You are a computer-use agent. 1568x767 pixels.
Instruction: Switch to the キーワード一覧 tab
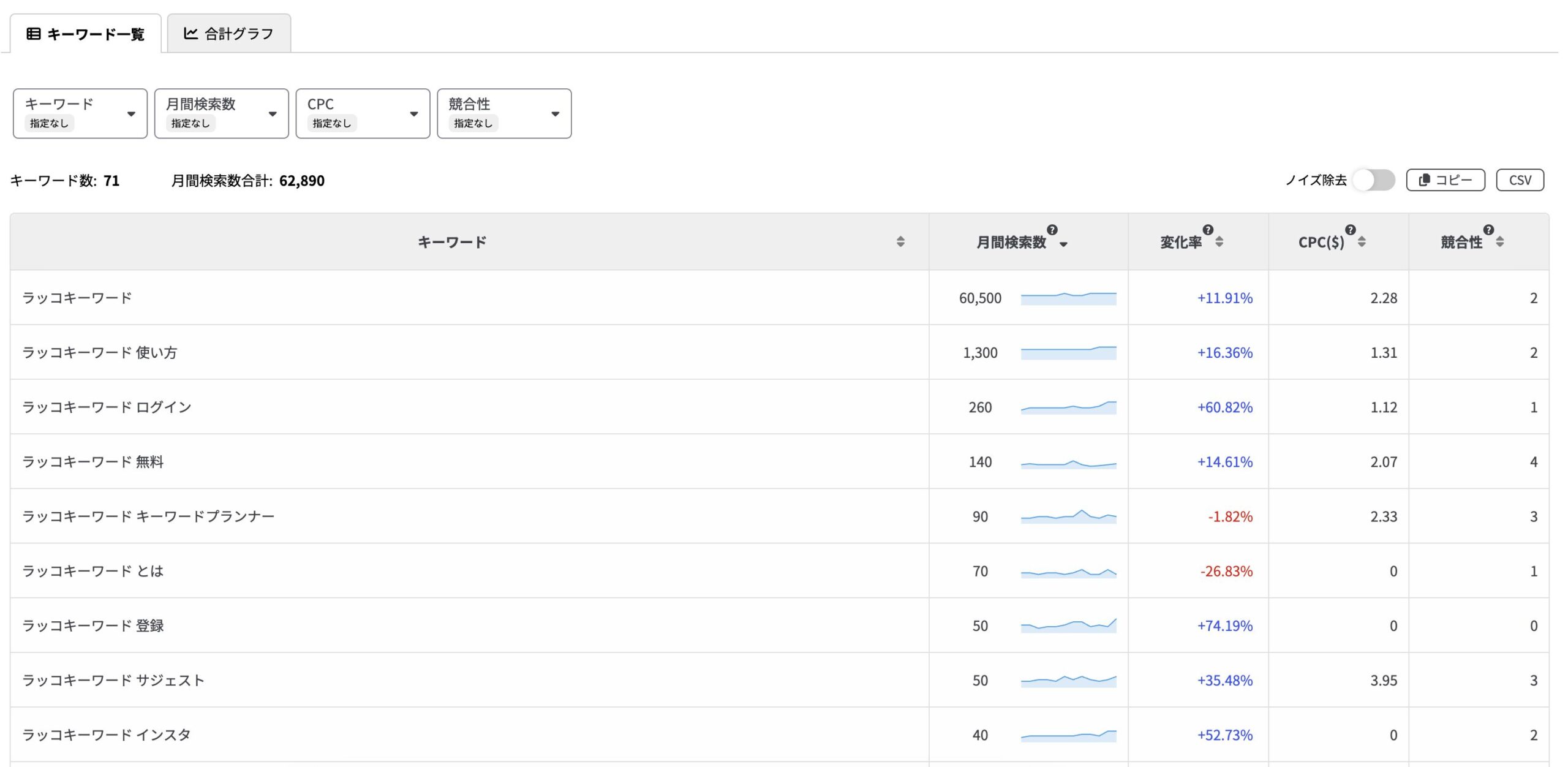pyautogui.click(x=86, y=34)
